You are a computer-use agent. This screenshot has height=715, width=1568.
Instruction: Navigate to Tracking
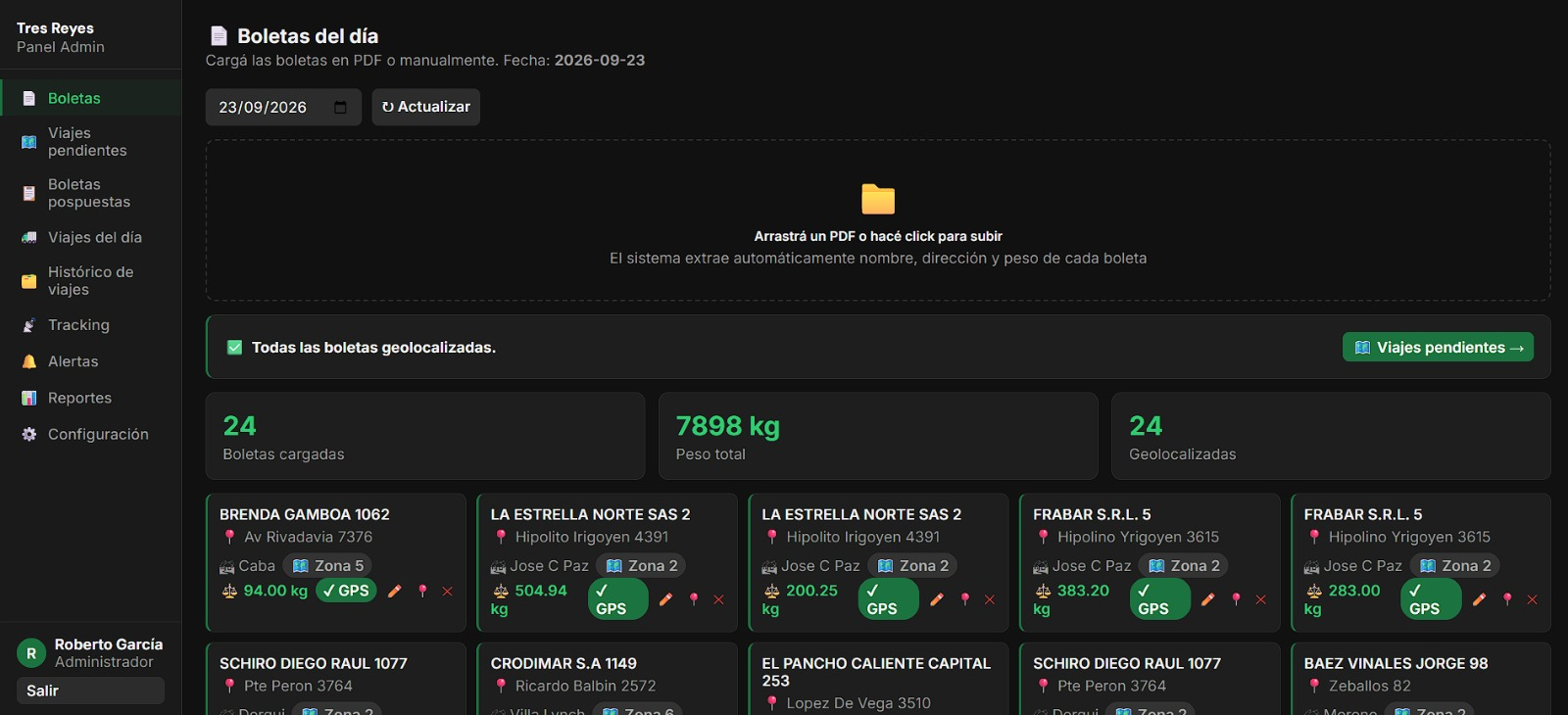coord(91,325)
